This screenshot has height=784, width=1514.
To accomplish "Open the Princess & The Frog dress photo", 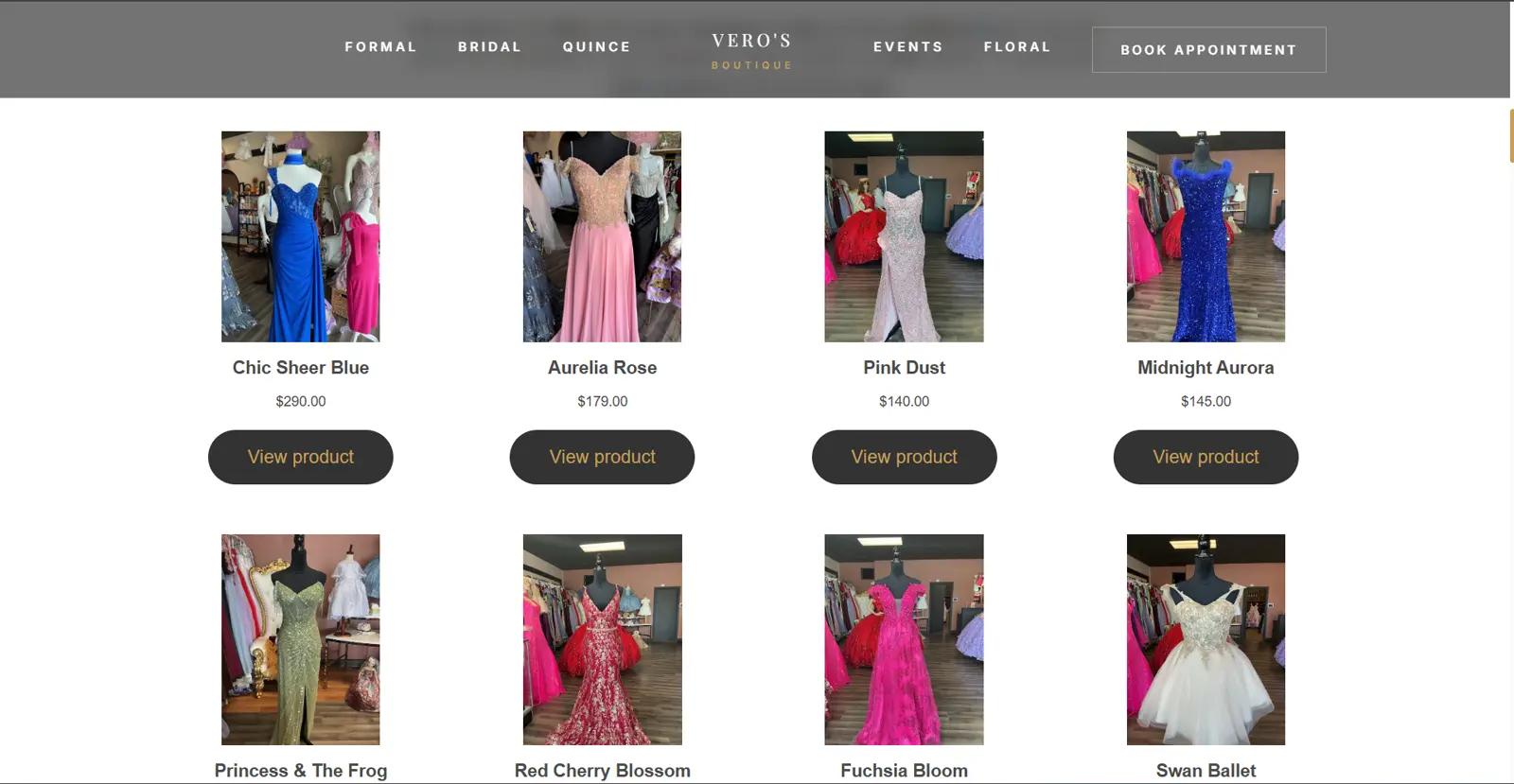I will point(301,639).
